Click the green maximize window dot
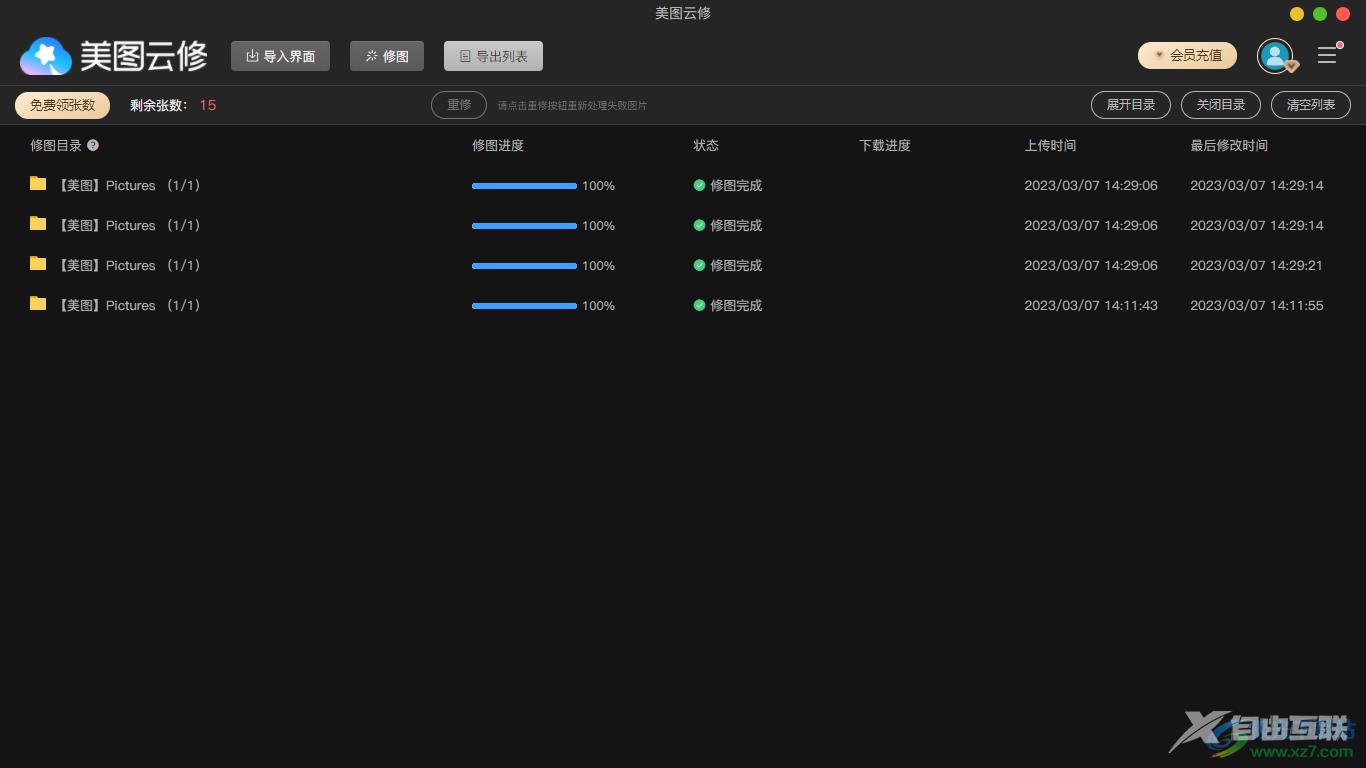Viewport: 1366px width, 768px height. 1320,14
